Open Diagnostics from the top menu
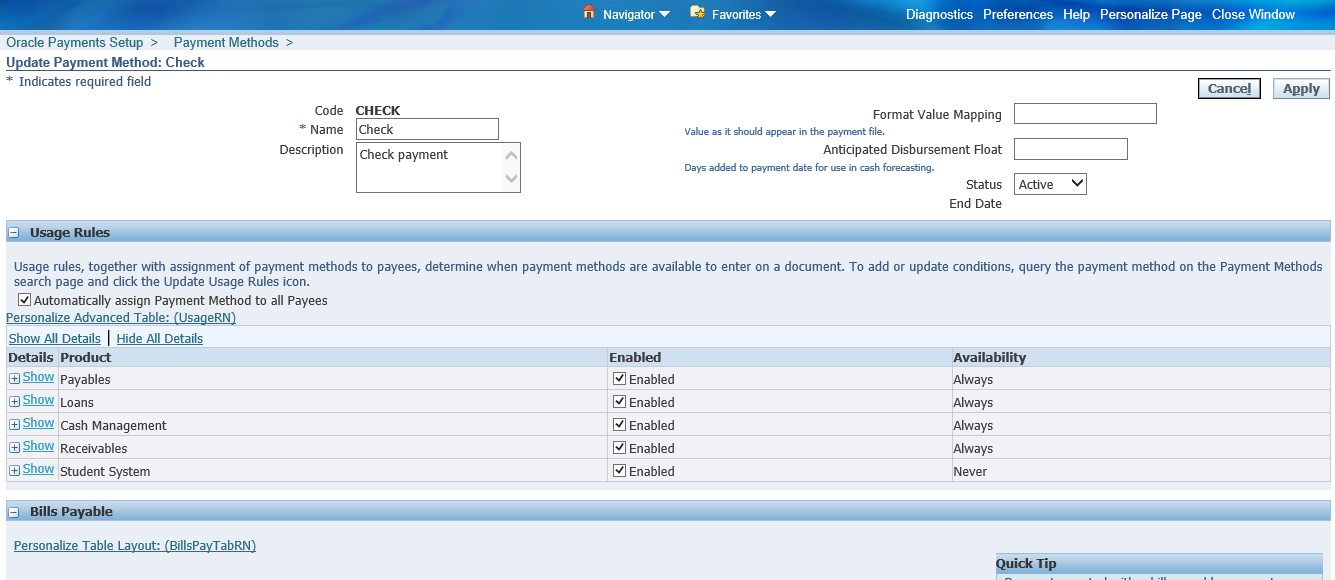 [x=939, y=14]
